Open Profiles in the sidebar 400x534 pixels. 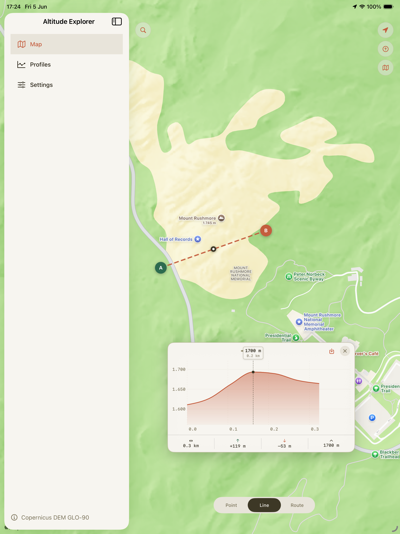(x=67, y=64)
